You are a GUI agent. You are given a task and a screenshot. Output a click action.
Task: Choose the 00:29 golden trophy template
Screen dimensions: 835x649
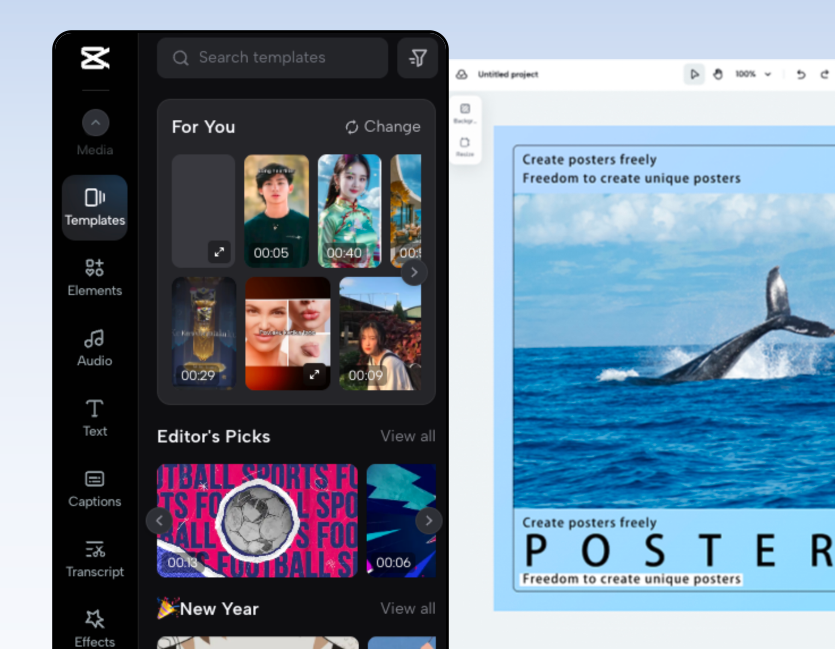point(204,333)
